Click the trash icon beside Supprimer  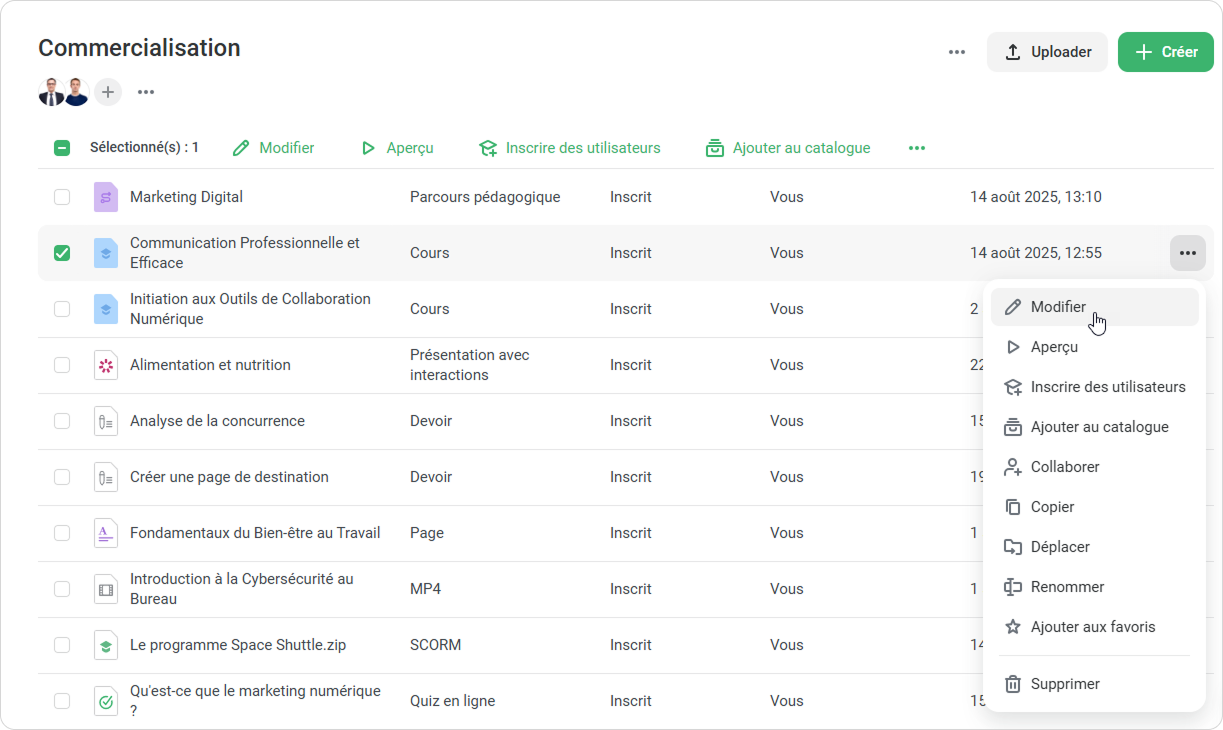(x=1013, y=684)
